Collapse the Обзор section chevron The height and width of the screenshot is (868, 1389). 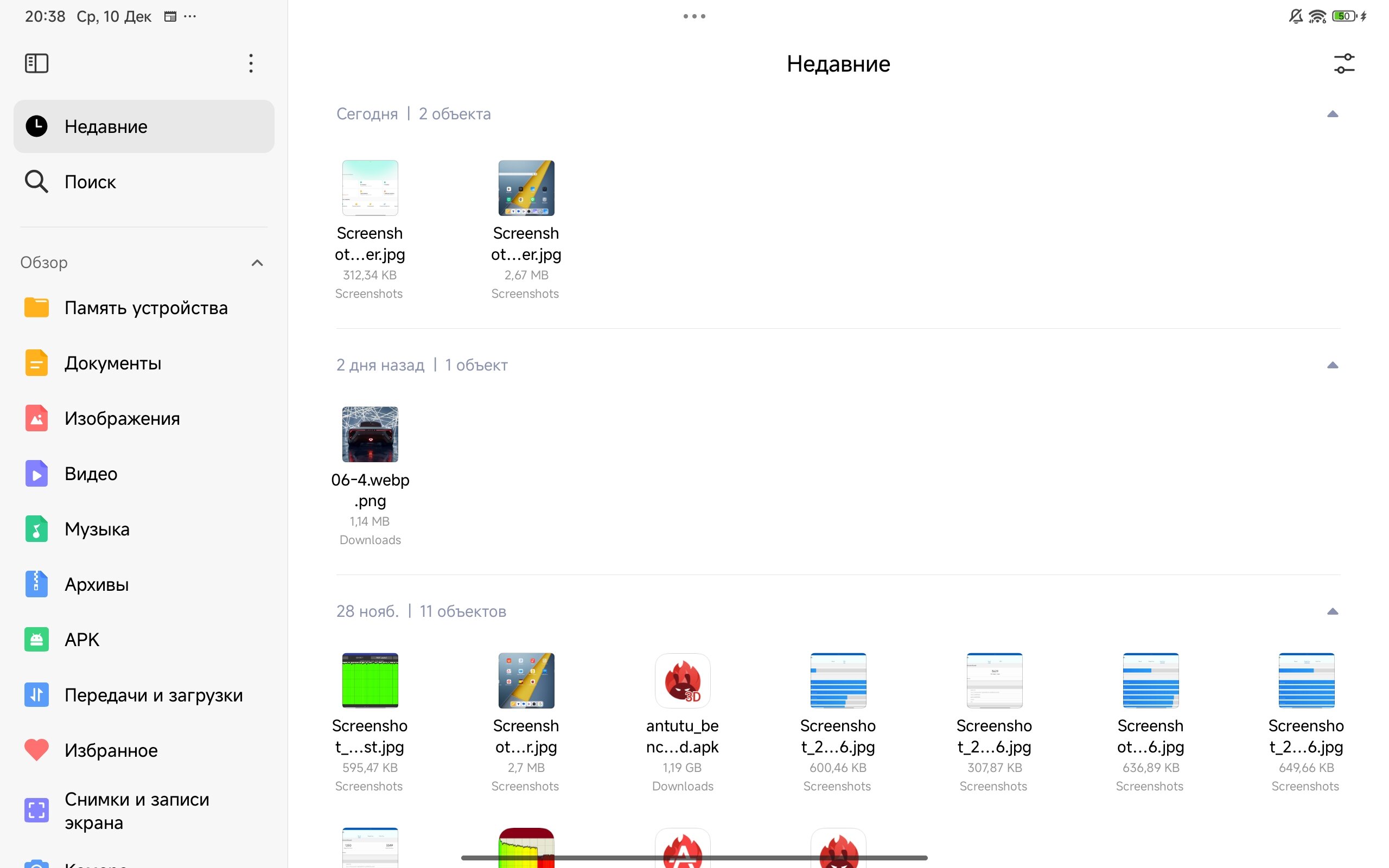pos(257,263)
